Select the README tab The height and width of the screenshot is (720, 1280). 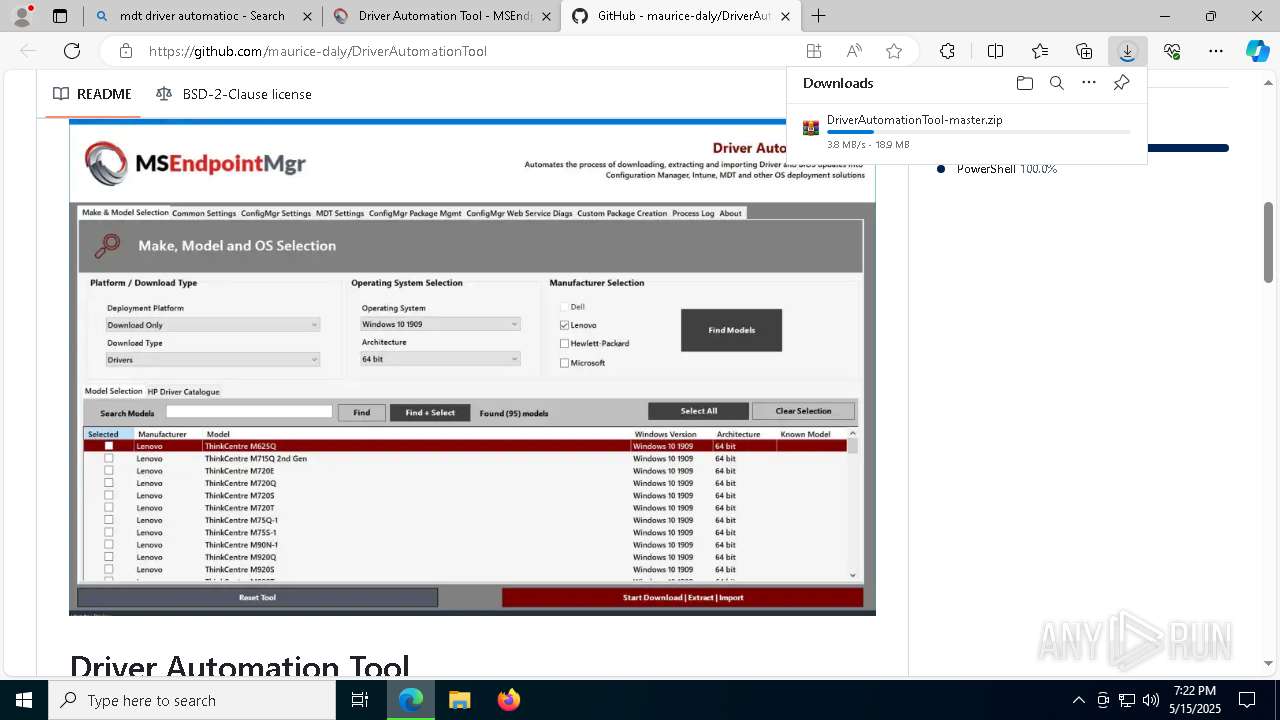(92, 94)
